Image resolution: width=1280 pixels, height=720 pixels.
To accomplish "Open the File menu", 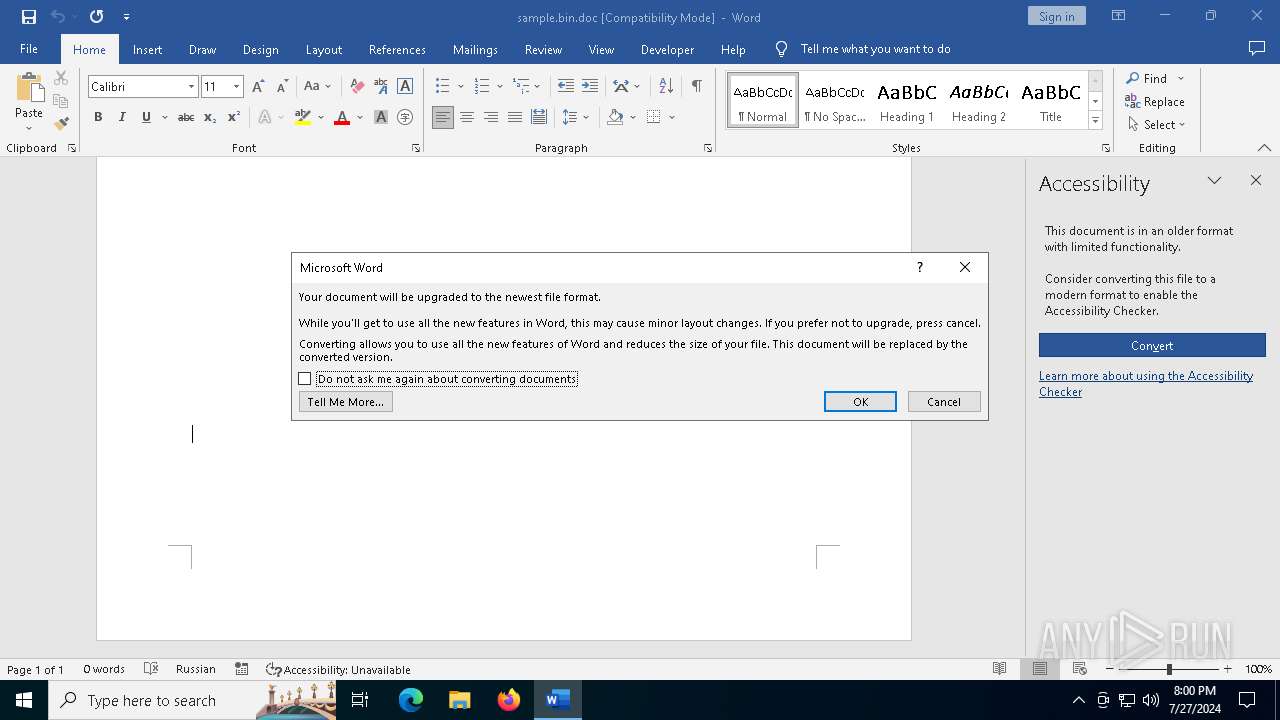I will click(29, 49).
